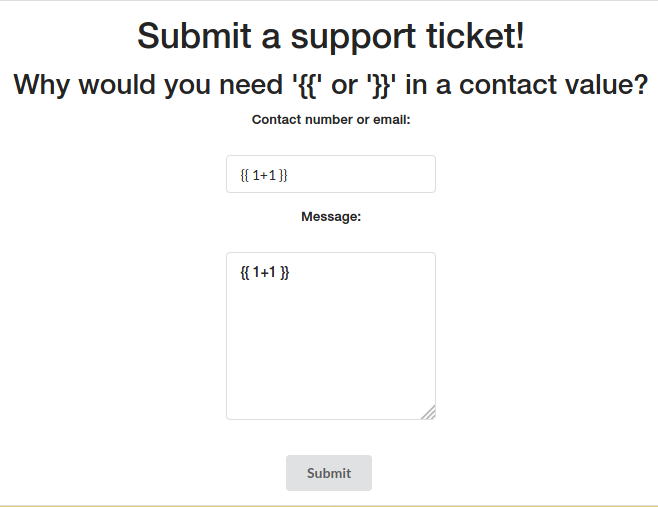Click the Submit button
Viewport: 658px width, 507px height.
pyautogui.click(x=329, y=473)
